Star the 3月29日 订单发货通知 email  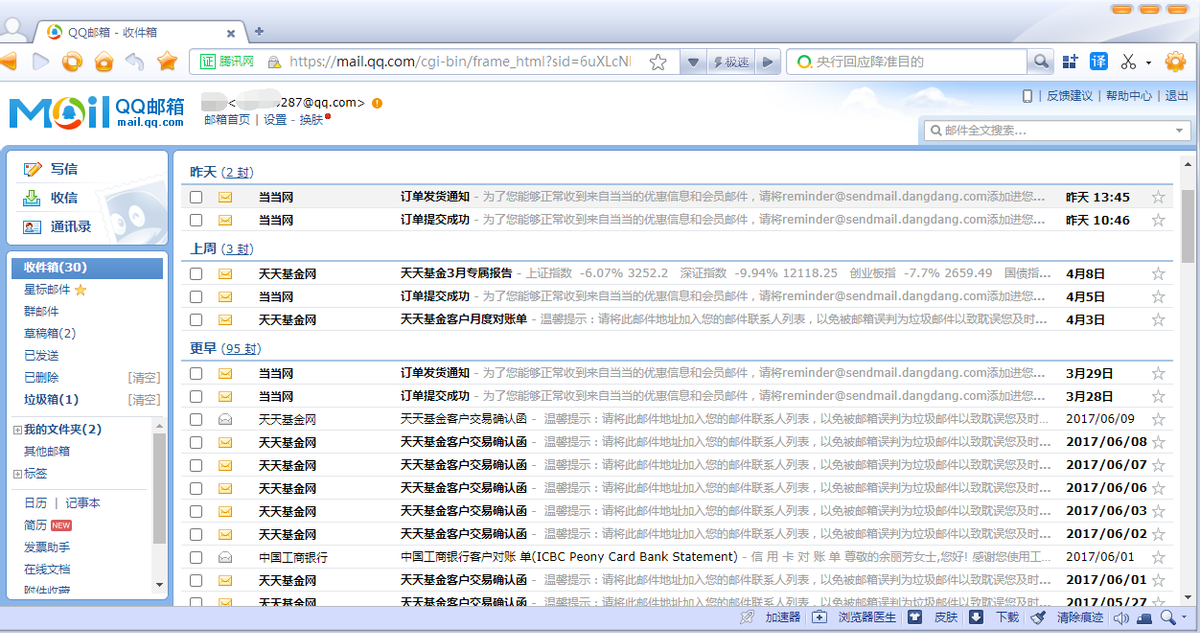click(1158, 373)
